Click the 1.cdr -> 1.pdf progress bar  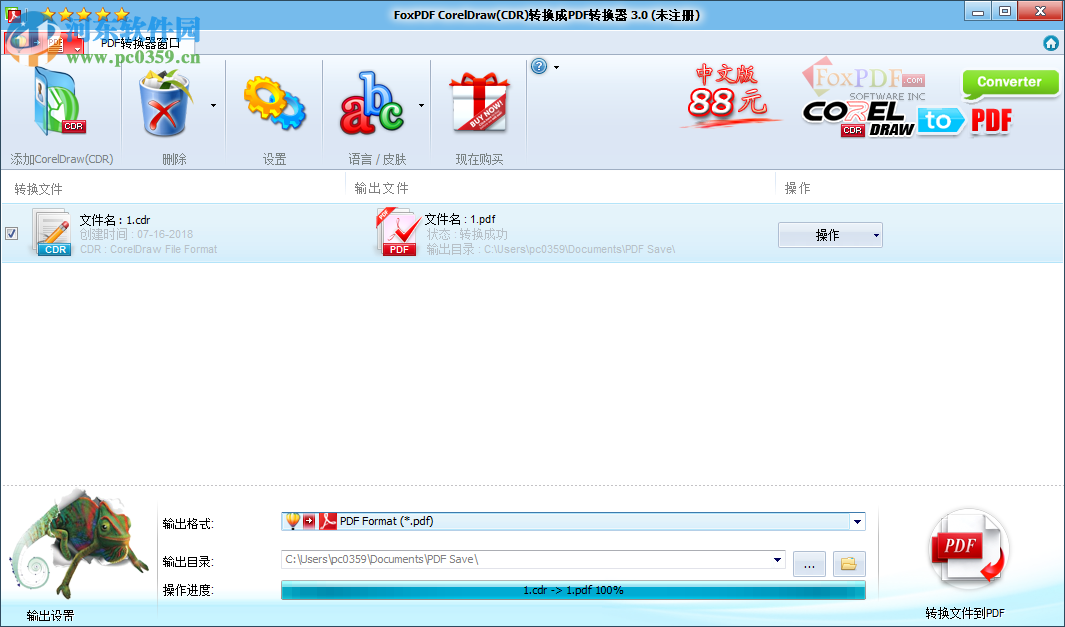[571, 590]
